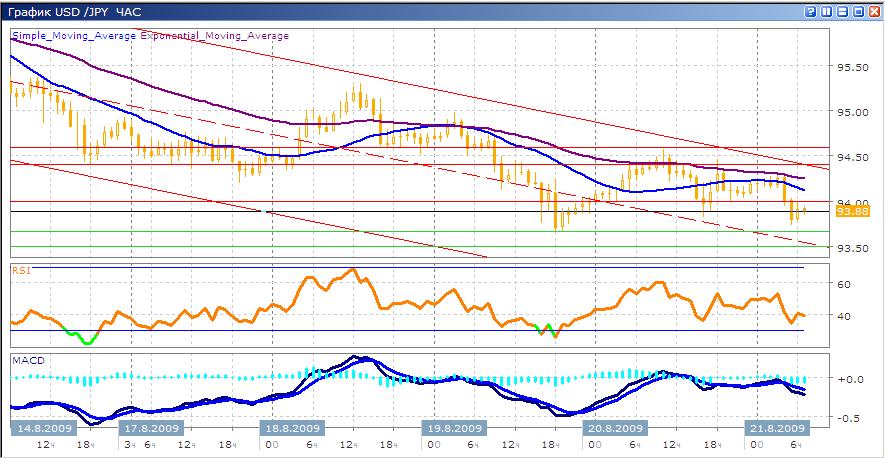Click the RSI indicator label
This screenshot has width=885, height=458.
21,269
